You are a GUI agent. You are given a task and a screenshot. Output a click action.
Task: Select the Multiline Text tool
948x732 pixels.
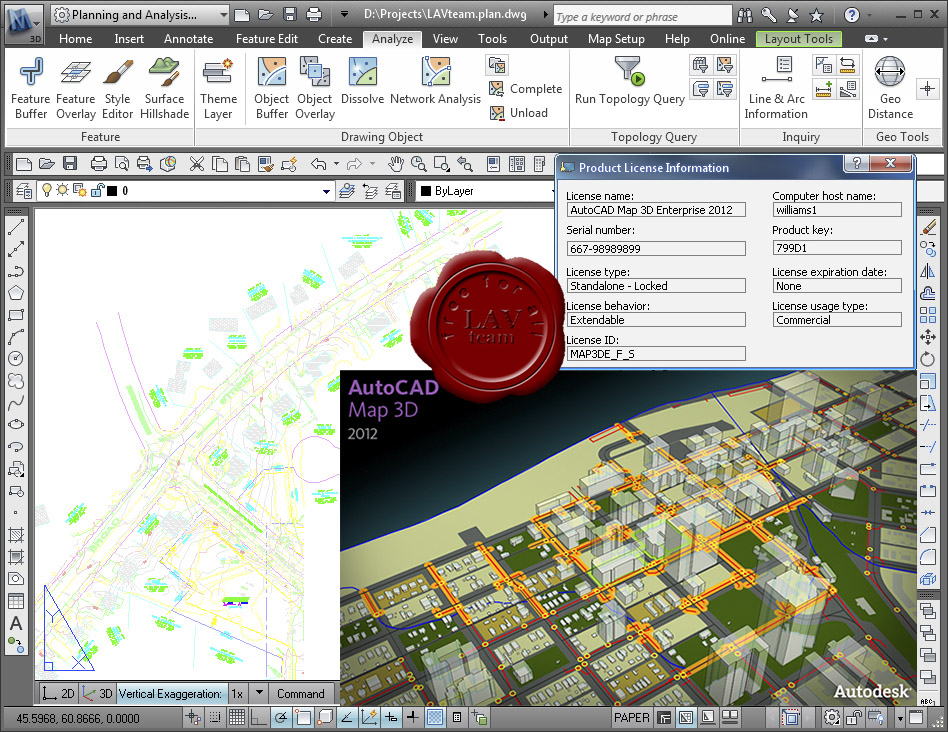pos(16,623)
